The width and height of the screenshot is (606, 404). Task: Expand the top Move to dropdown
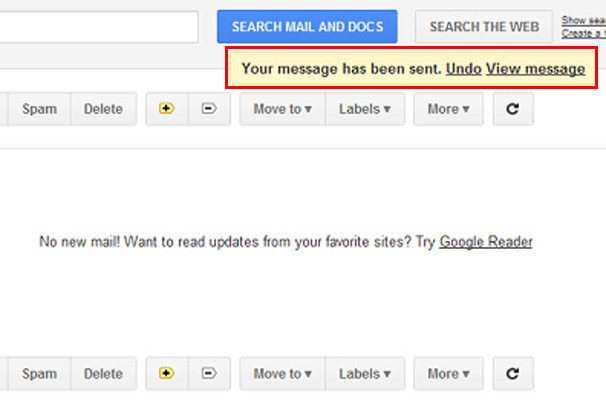(x=282, y=109)
